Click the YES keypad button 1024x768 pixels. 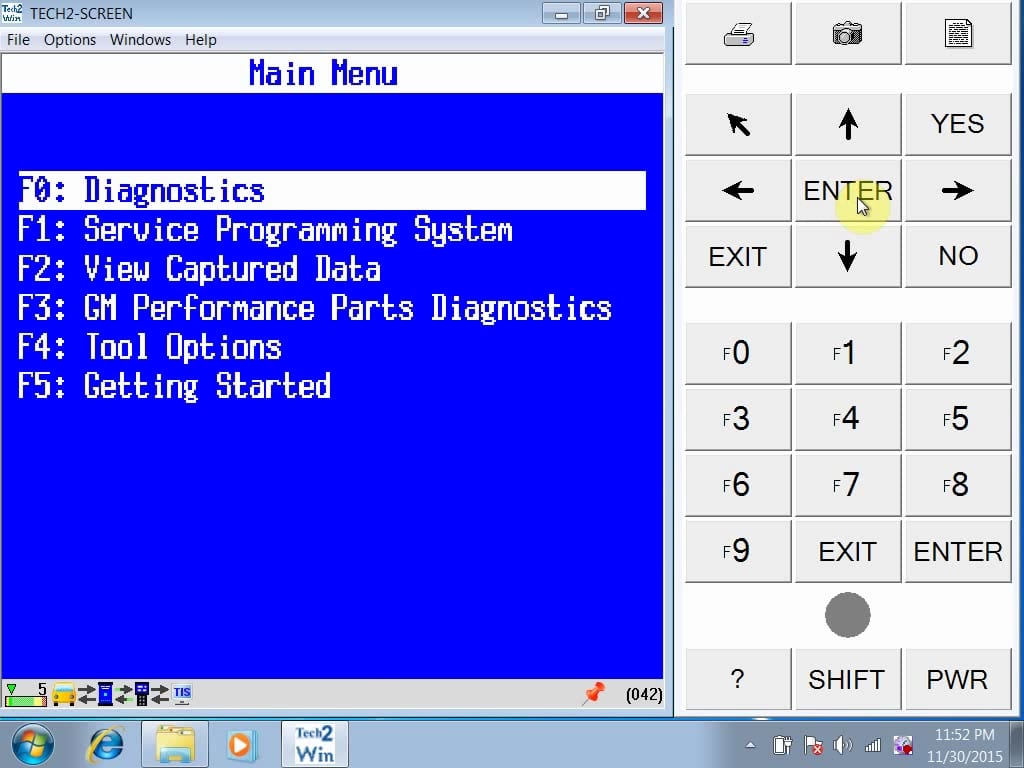957,124
